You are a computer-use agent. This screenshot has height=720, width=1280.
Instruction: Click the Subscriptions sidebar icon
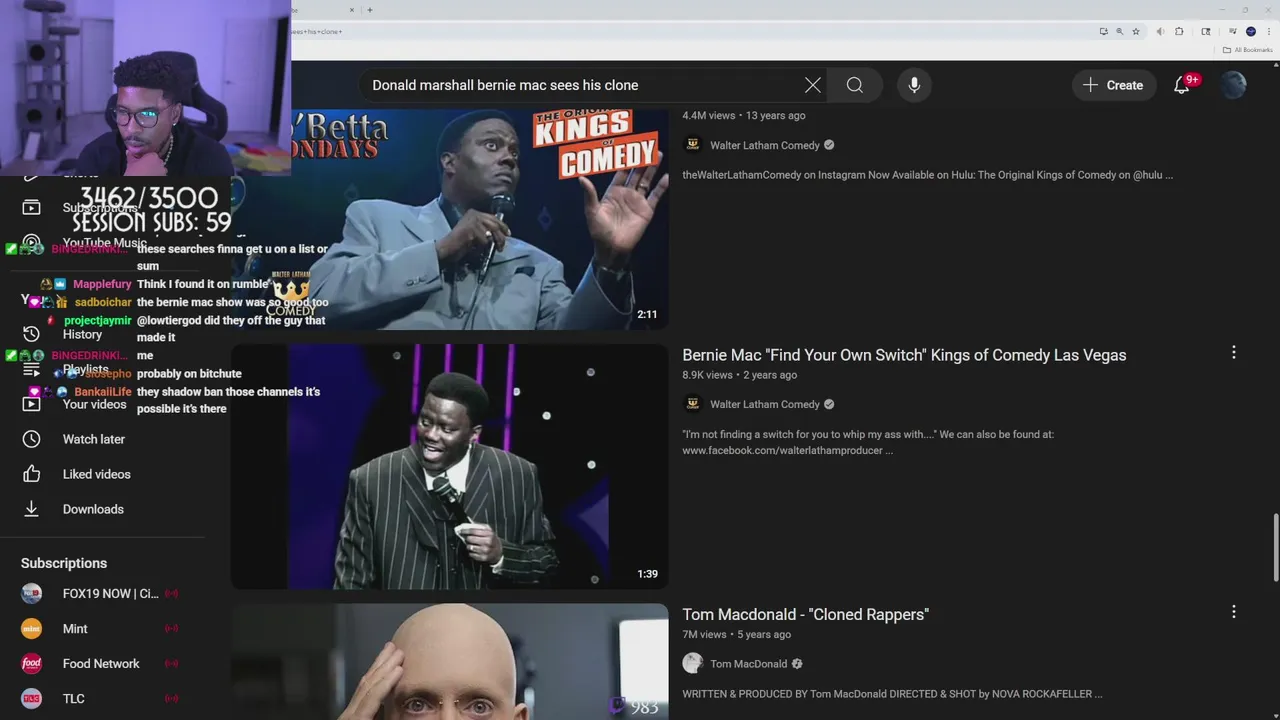(32, 207)
